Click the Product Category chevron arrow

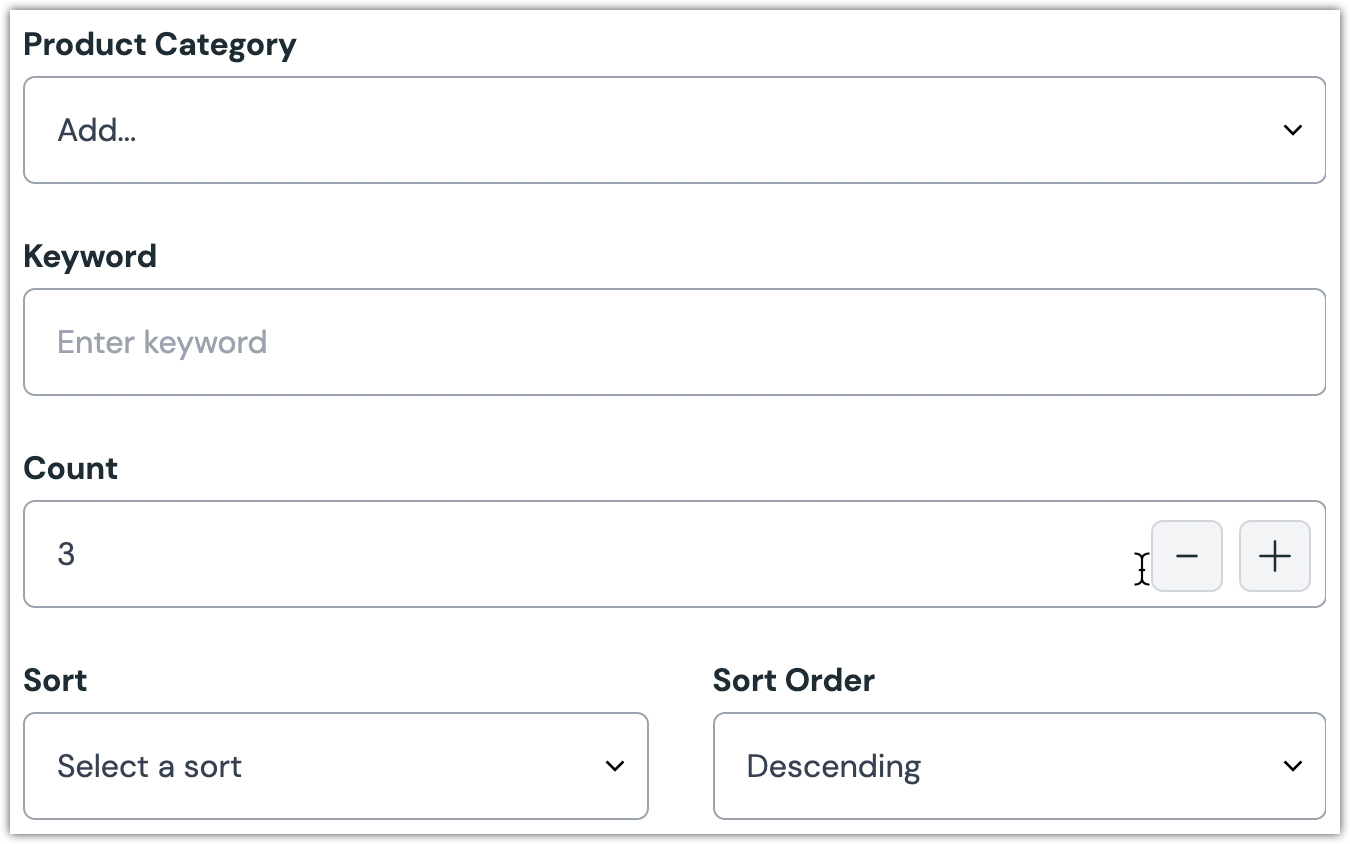point(1292,130)
